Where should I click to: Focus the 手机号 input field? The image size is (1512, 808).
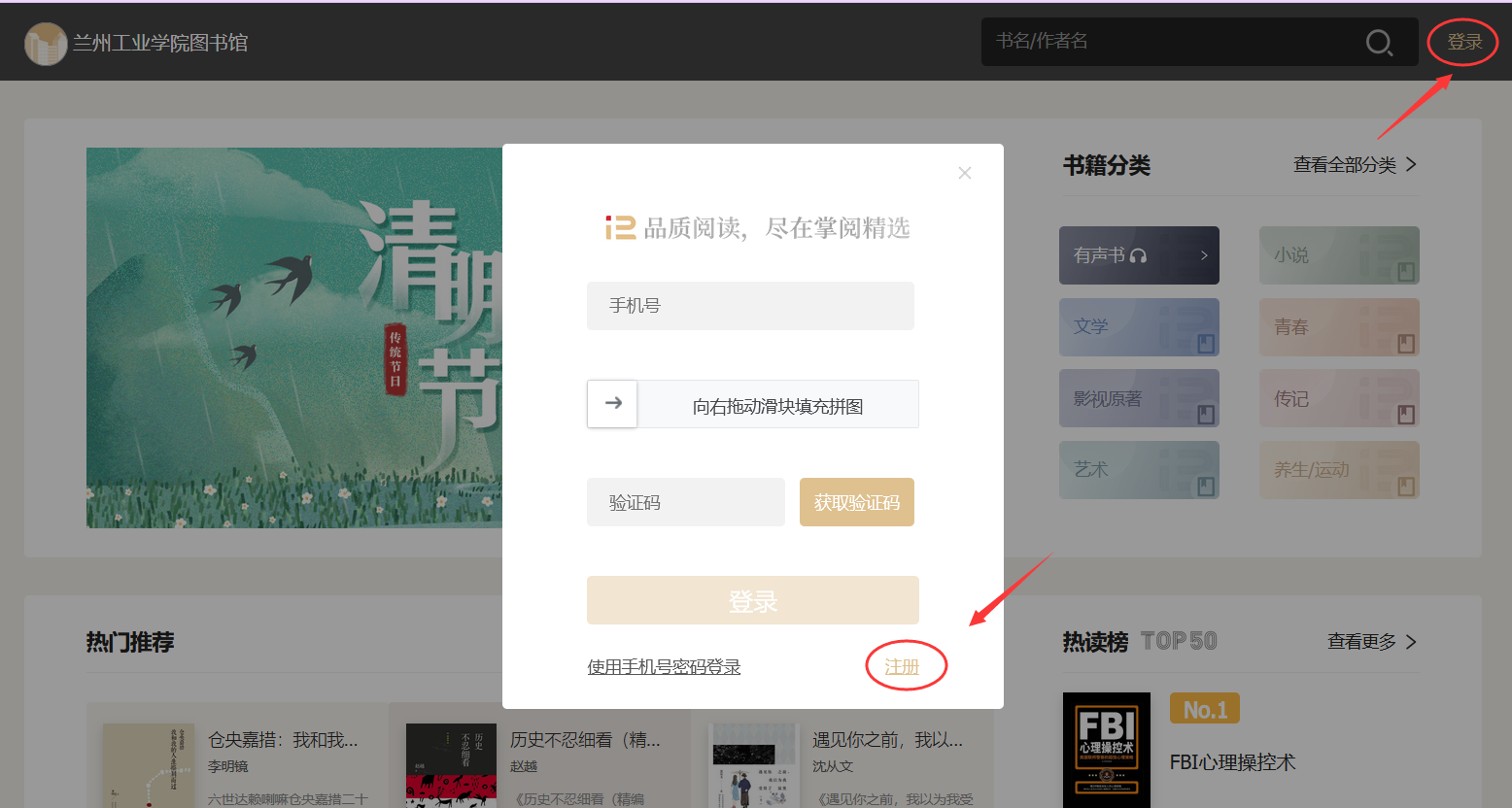750,306
